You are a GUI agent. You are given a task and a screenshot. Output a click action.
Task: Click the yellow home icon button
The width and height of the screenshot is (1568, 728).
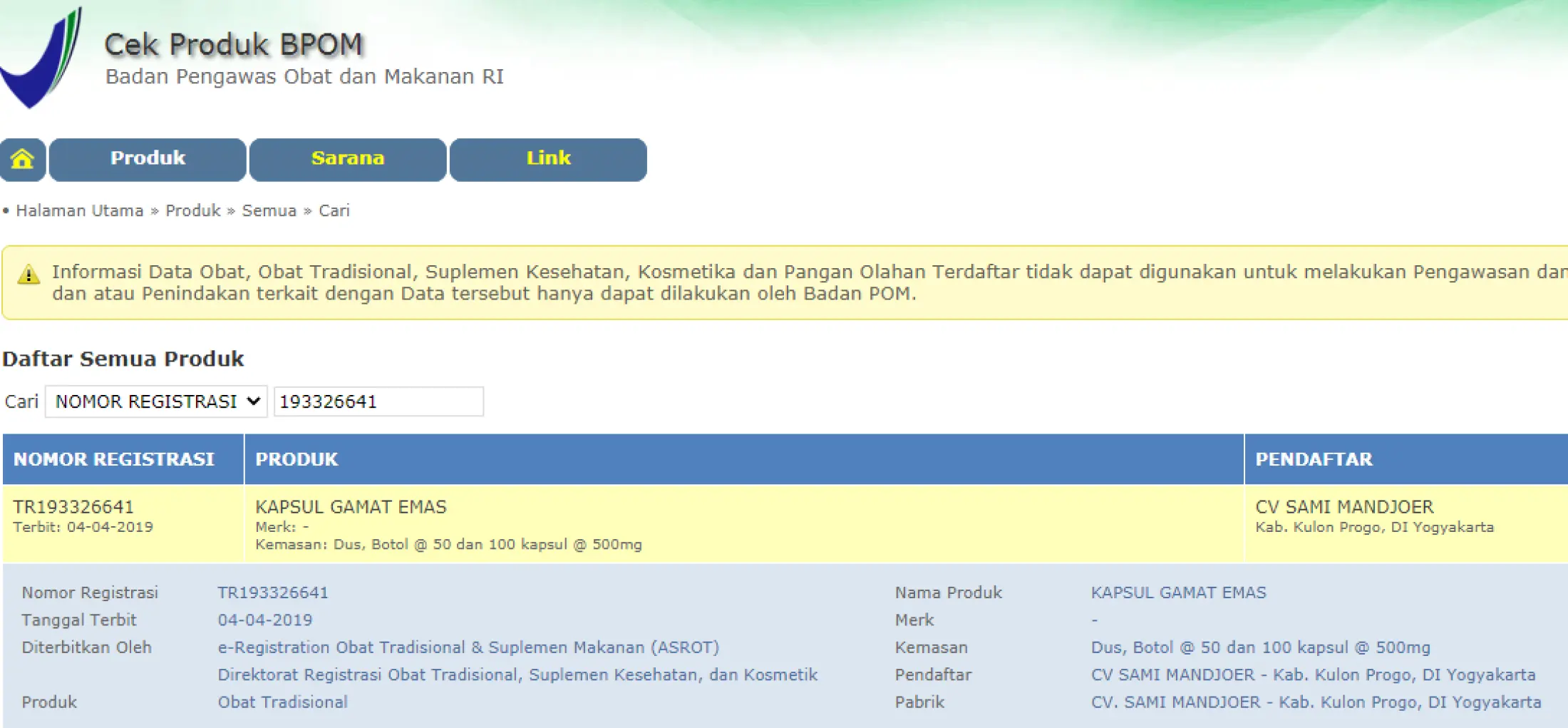click(22, 159)
